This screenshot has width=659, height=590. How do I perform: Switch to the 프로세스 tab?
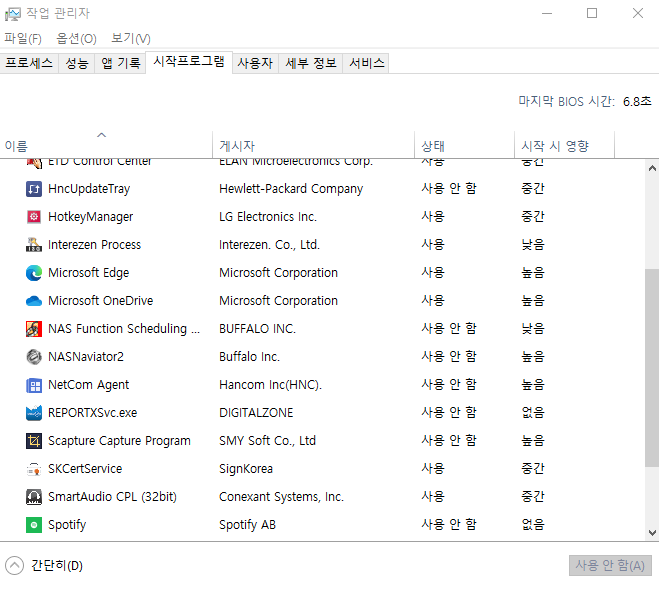click(29, 63)
